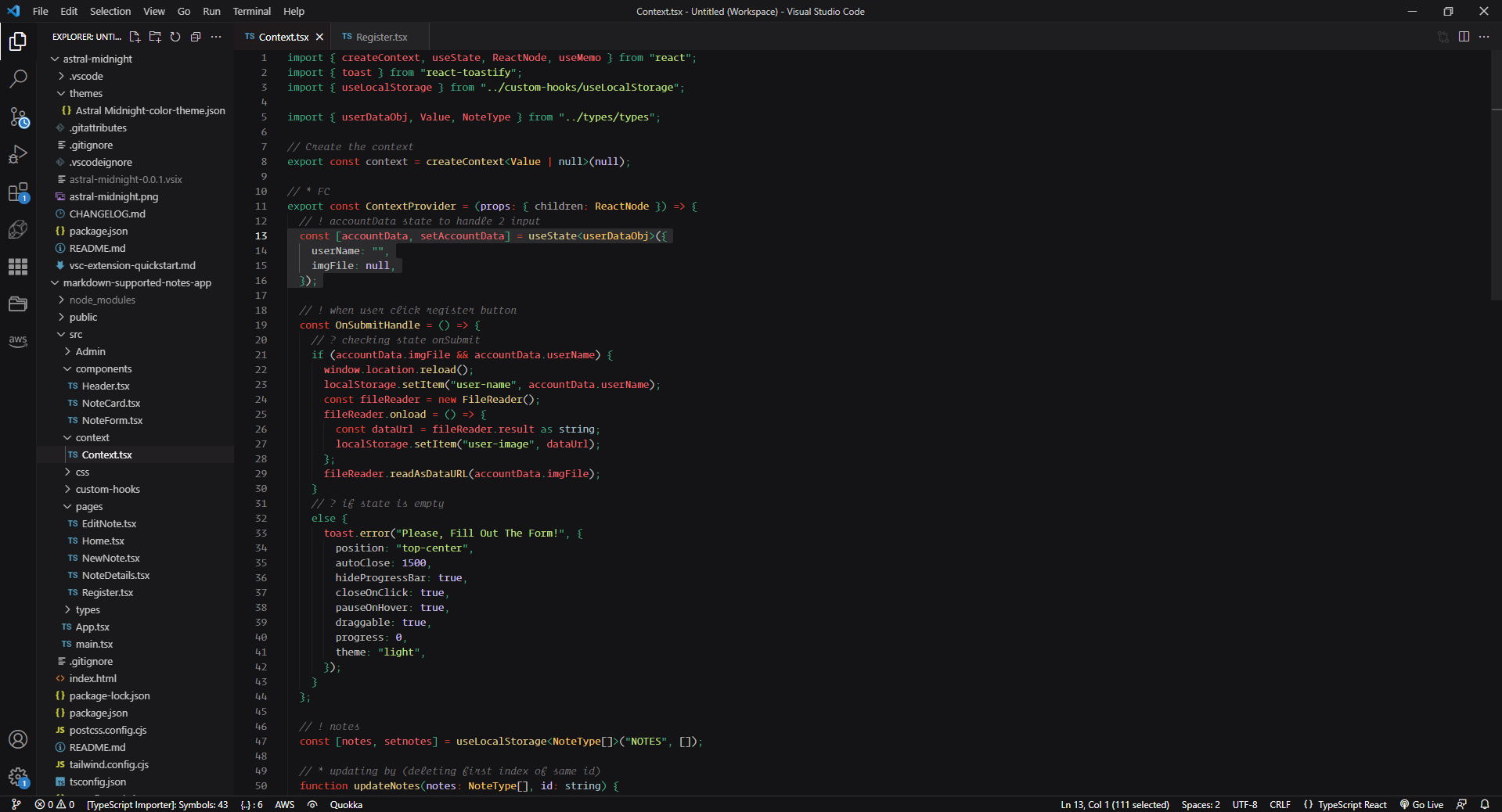1502x812 pixels.
Task: Click the editor vertical scrollbar
Action: (1496, 176)
